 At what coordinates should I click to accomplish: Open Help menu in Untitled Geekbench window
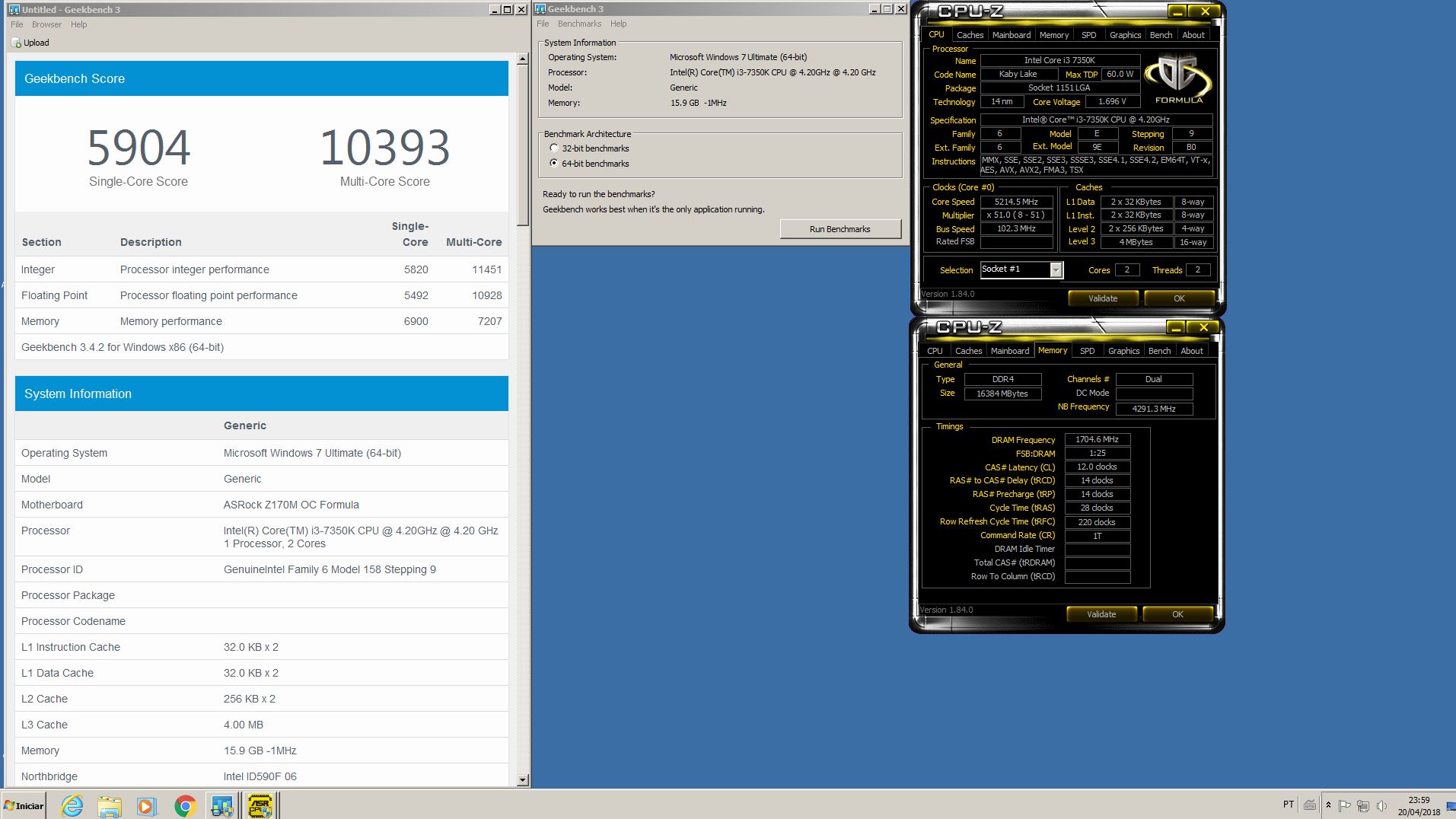79,24
